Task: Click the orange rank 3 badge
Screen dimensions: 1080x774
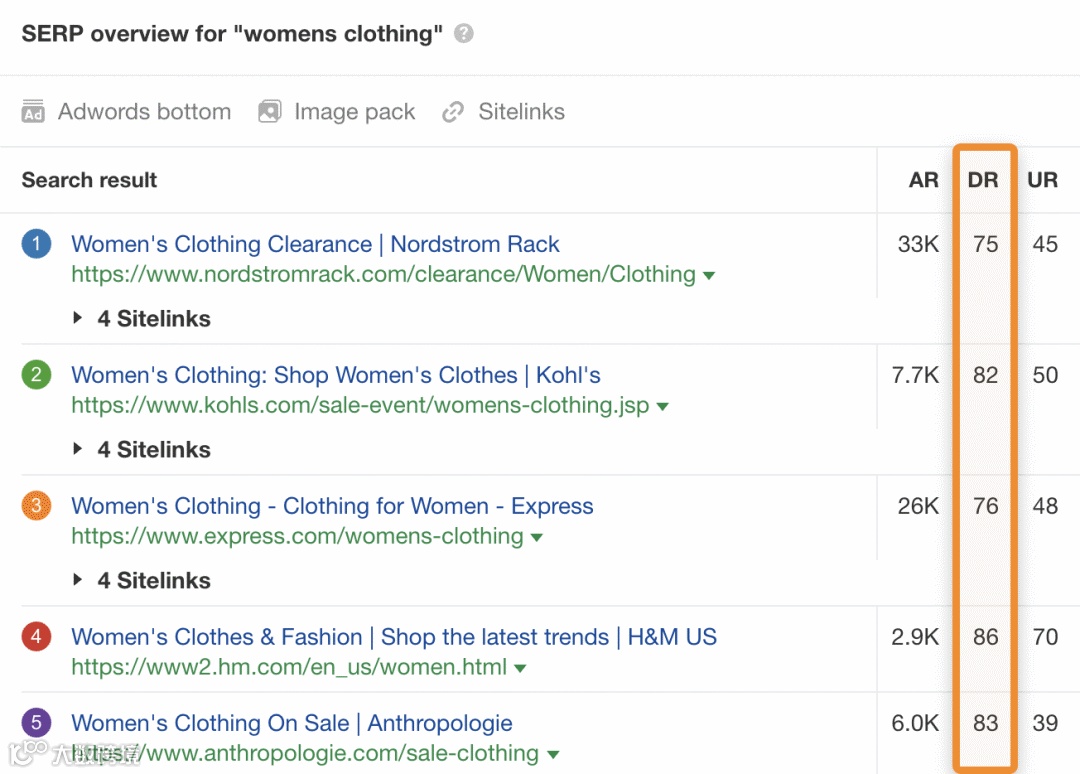Action: (x=36, y=506)
